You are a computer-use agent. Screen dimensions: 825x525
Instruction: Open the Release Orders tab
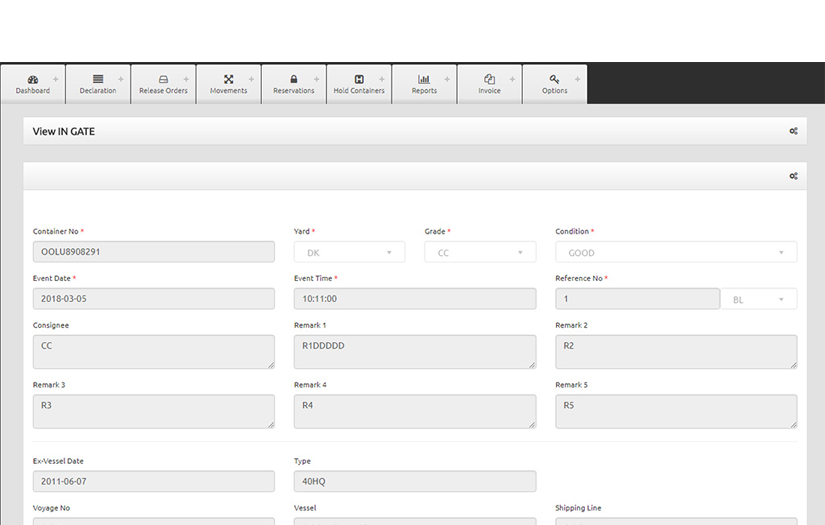pos(163,84)
